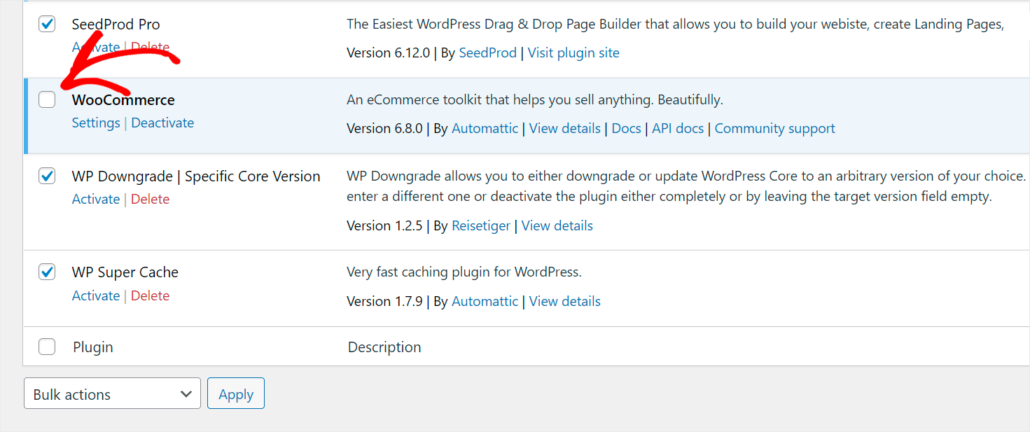The width and height of the screenshot is (1030, 432).
Task: View details for WooCommerce
Action: point(565,128)
